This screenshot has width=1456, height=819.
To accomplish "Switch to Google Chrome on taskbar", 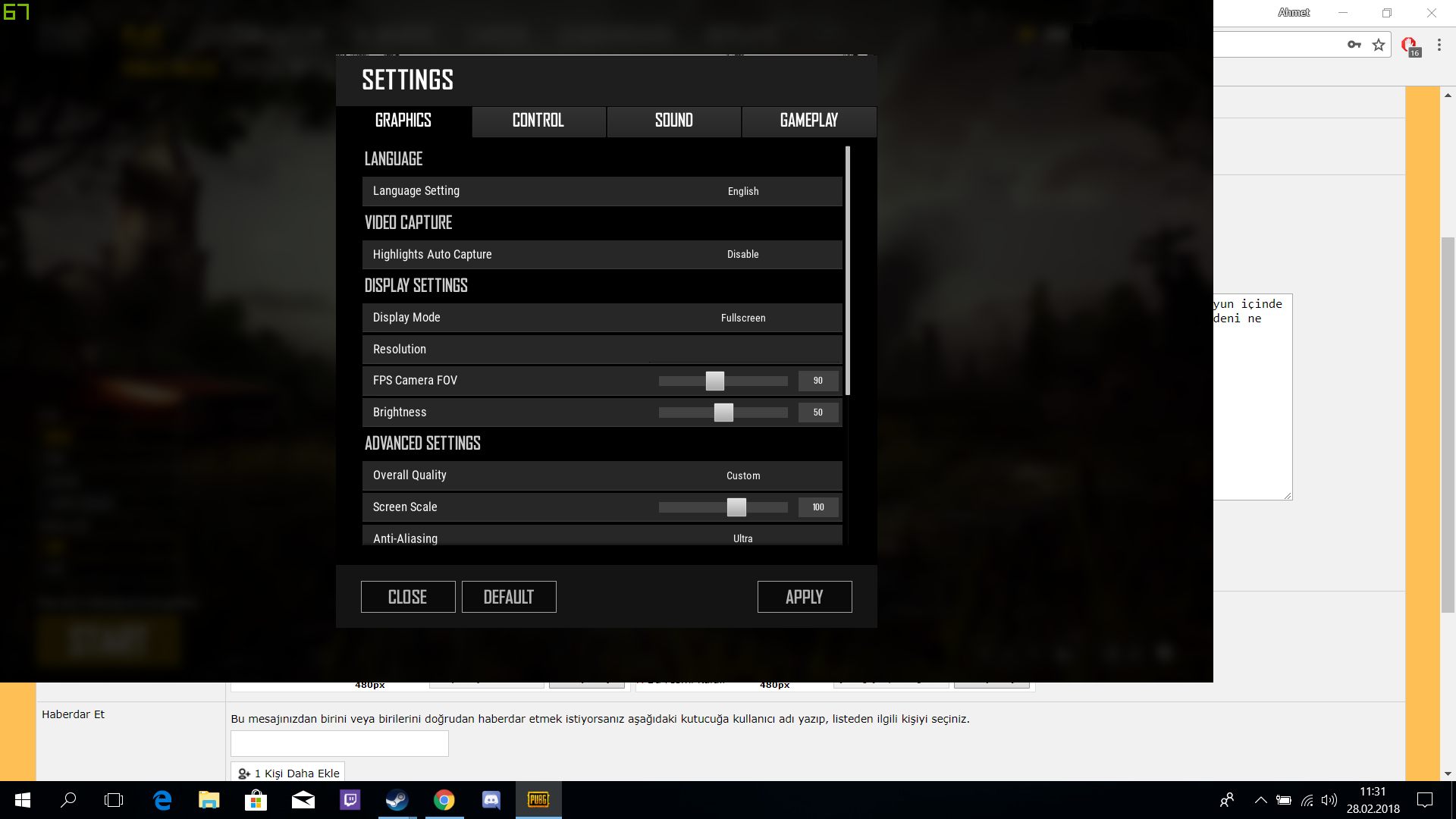I will (444, 800).
